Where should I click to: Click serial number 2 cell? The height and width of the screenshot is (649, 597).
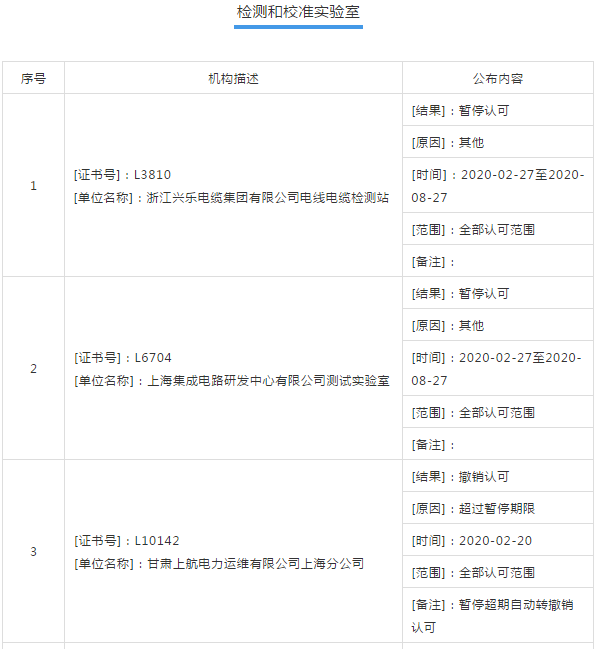34,368
